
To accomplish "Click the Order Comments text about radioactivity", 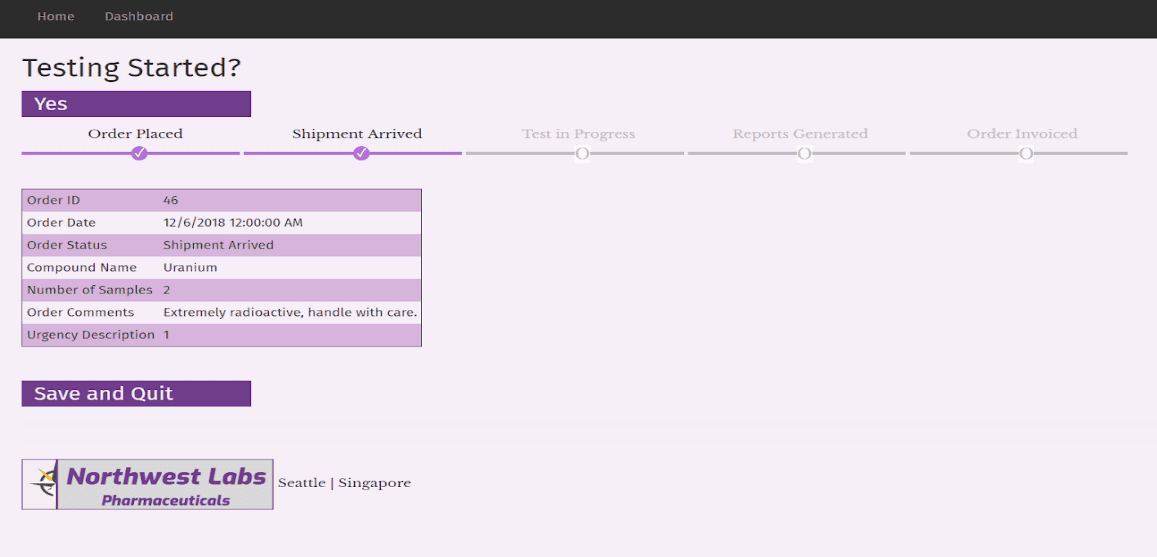I will pos(290,313).
